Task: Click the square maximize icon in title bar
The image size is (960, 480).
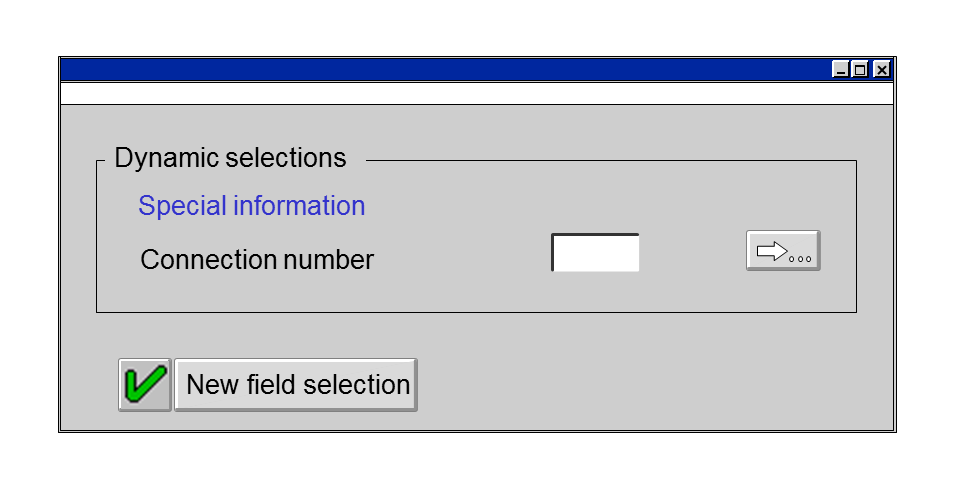Action: 860,70
